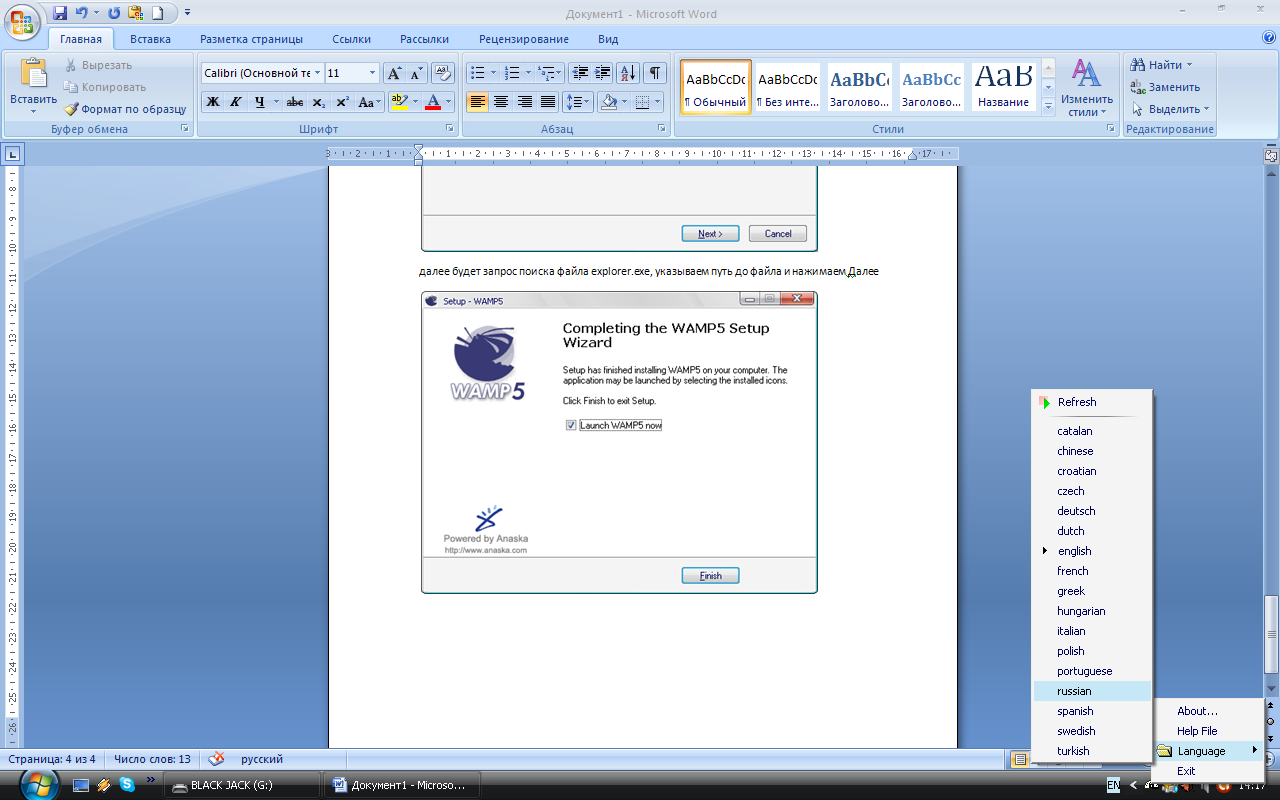The width and height of the screenshot is (1280, 800).
Task: Click Format Painter (Формат по образцу)
Action: point(126,109)
